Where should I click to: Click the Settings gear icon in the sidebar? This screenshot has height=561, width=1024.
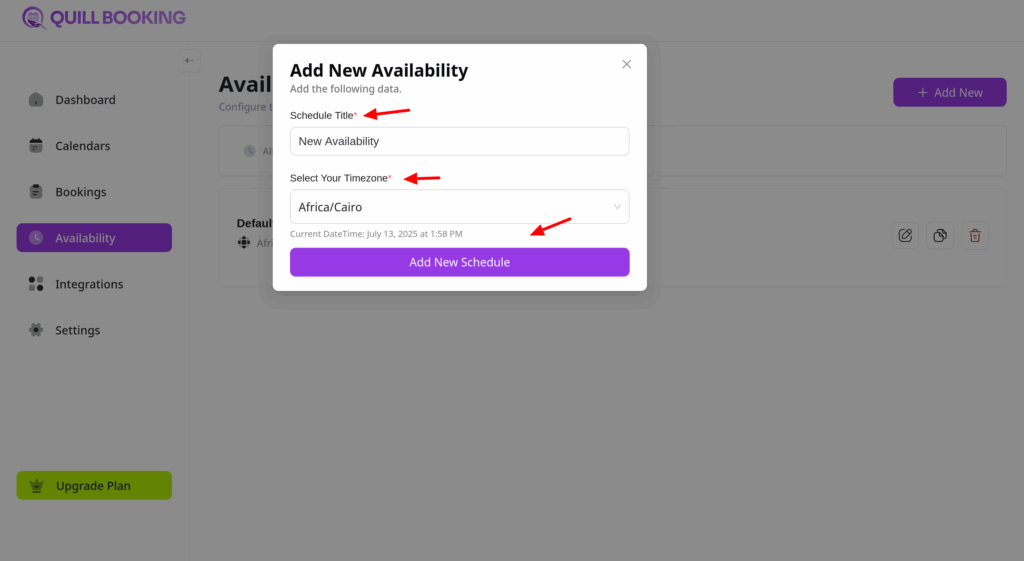click(x=36, y=330)
